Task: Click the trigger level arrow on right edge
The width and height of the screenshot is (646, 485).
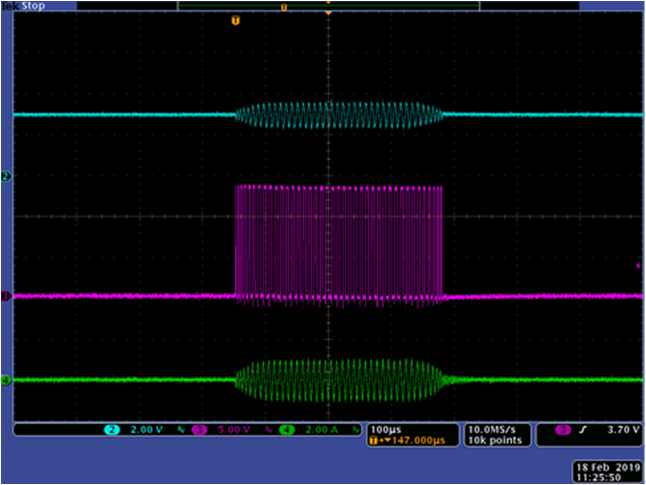Action: 639,266
